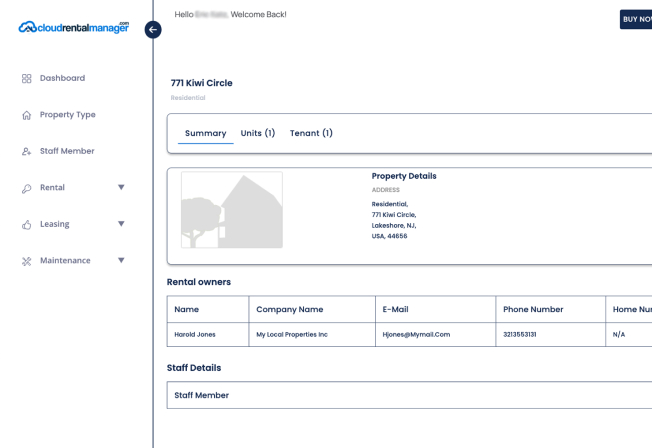Open Property Type from the sidebar
Viewport: 652px width, 448px height.
click(x=67, y=115)
